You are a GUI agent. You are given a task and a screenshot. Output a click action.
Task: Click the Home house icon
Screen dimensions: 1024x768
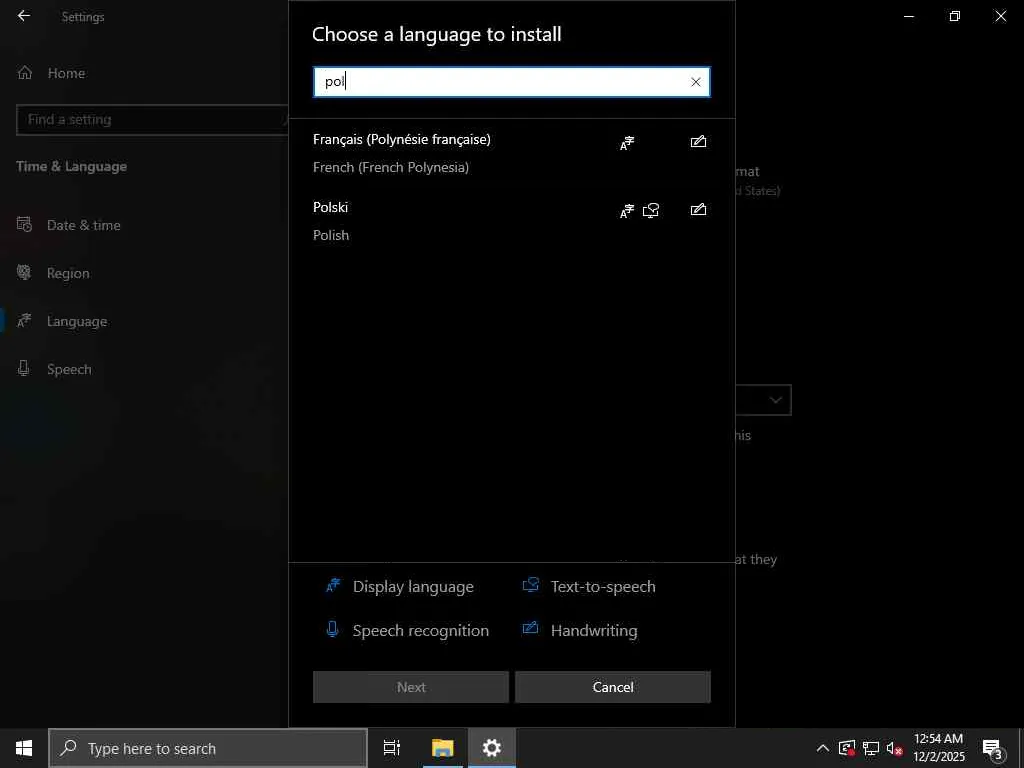click(x=25, y=72)
